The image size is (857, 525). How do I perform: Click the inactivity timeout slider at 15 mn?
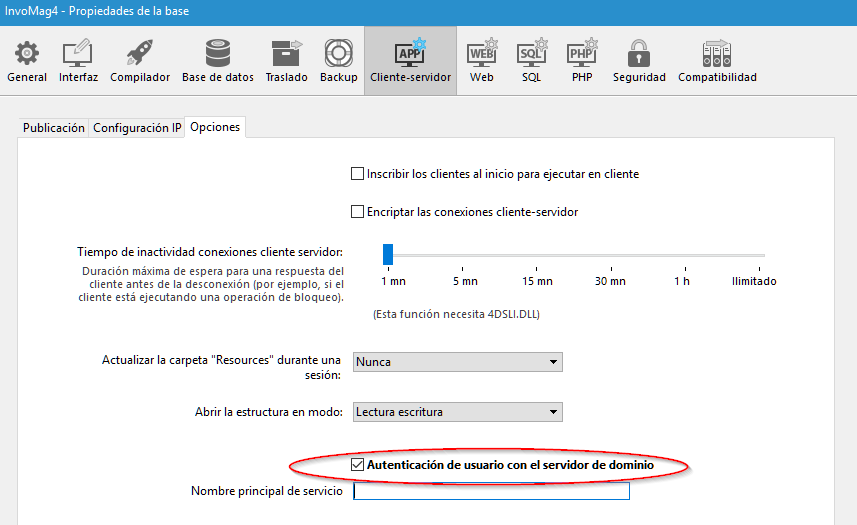537,255
